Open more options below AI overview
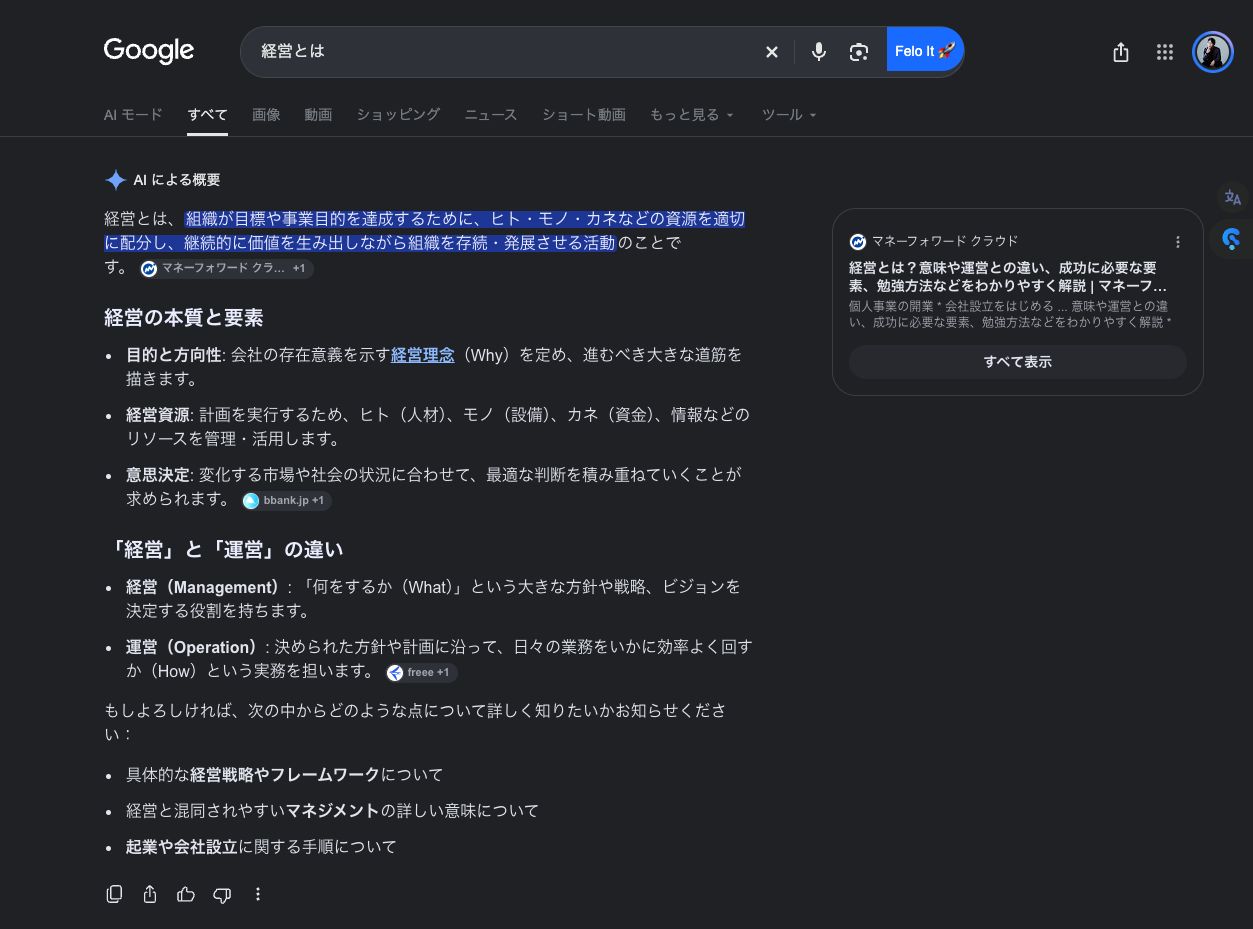This screenshot has height=929, width=1253. [x=258, y=894]
